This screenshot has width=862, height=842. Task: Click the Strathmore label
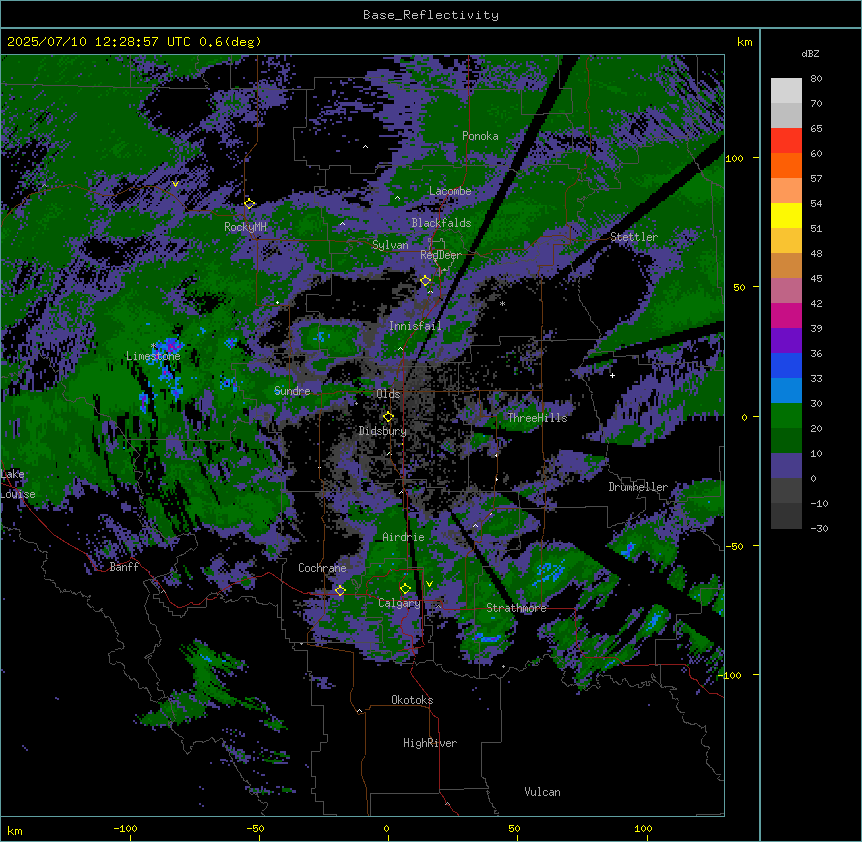516,608
